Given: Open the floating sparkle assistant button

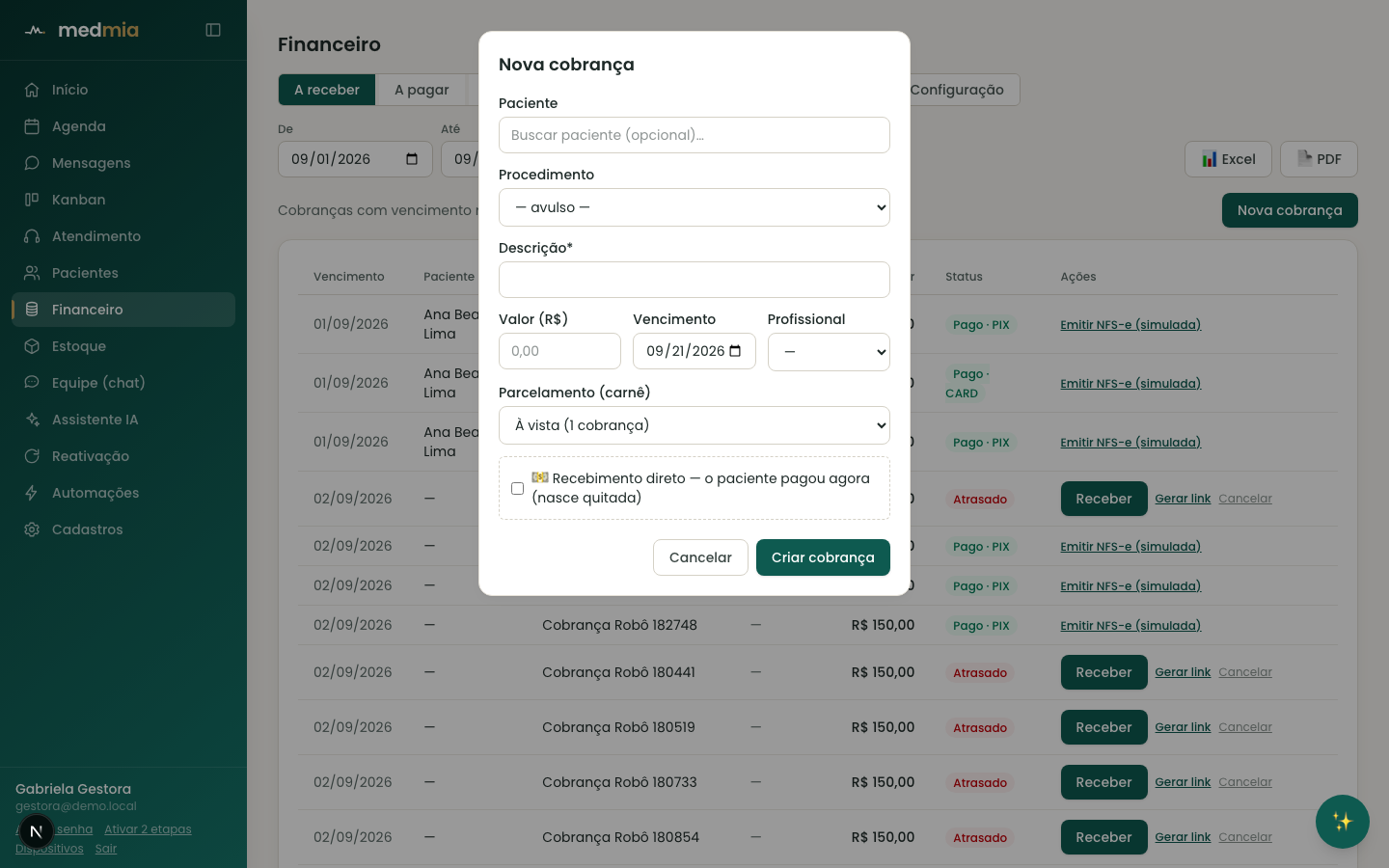Looking at the screenshot, I should (x=1343, y=822).
